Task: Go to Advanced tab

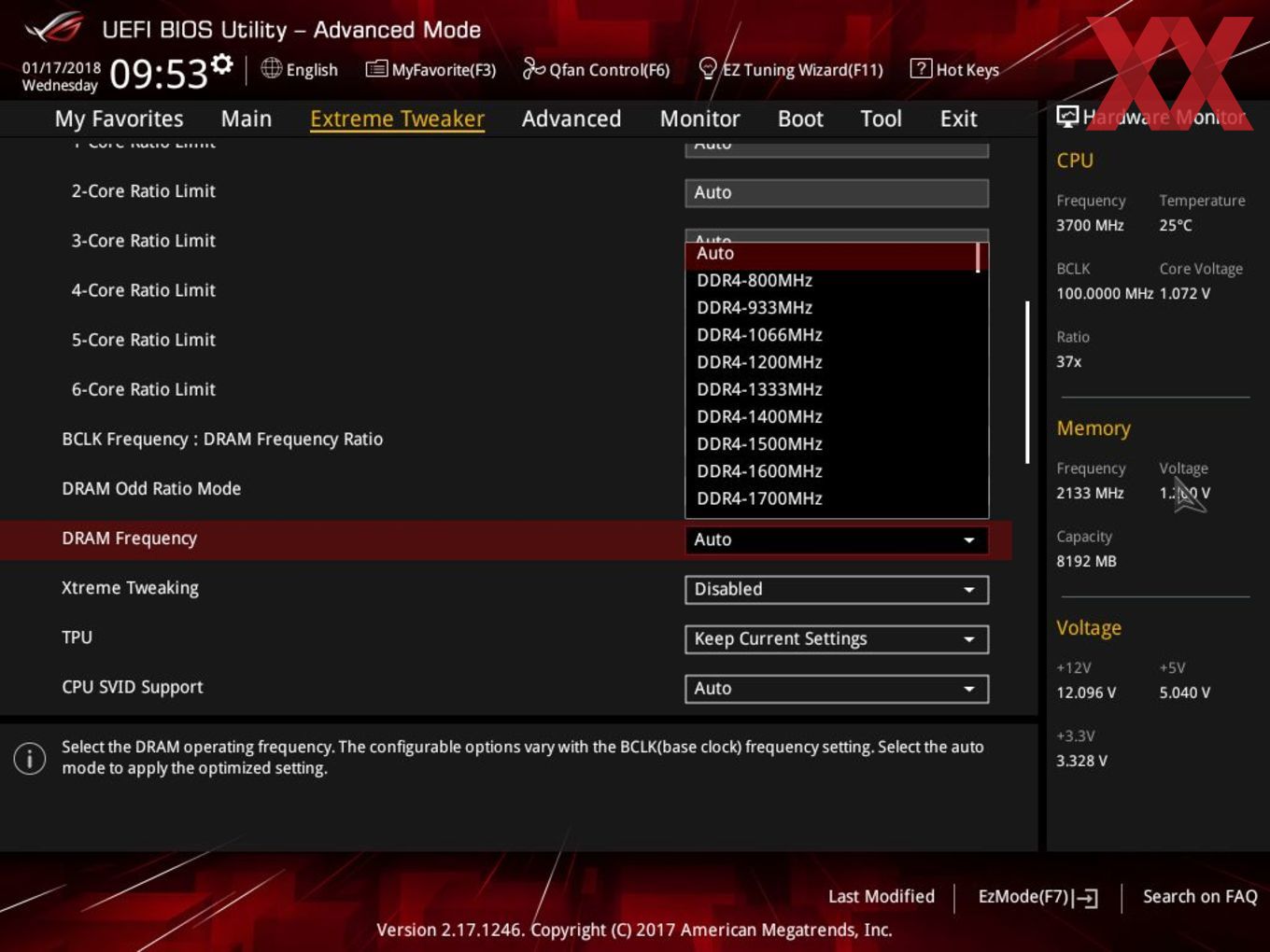Action: [x=571, y=119]
